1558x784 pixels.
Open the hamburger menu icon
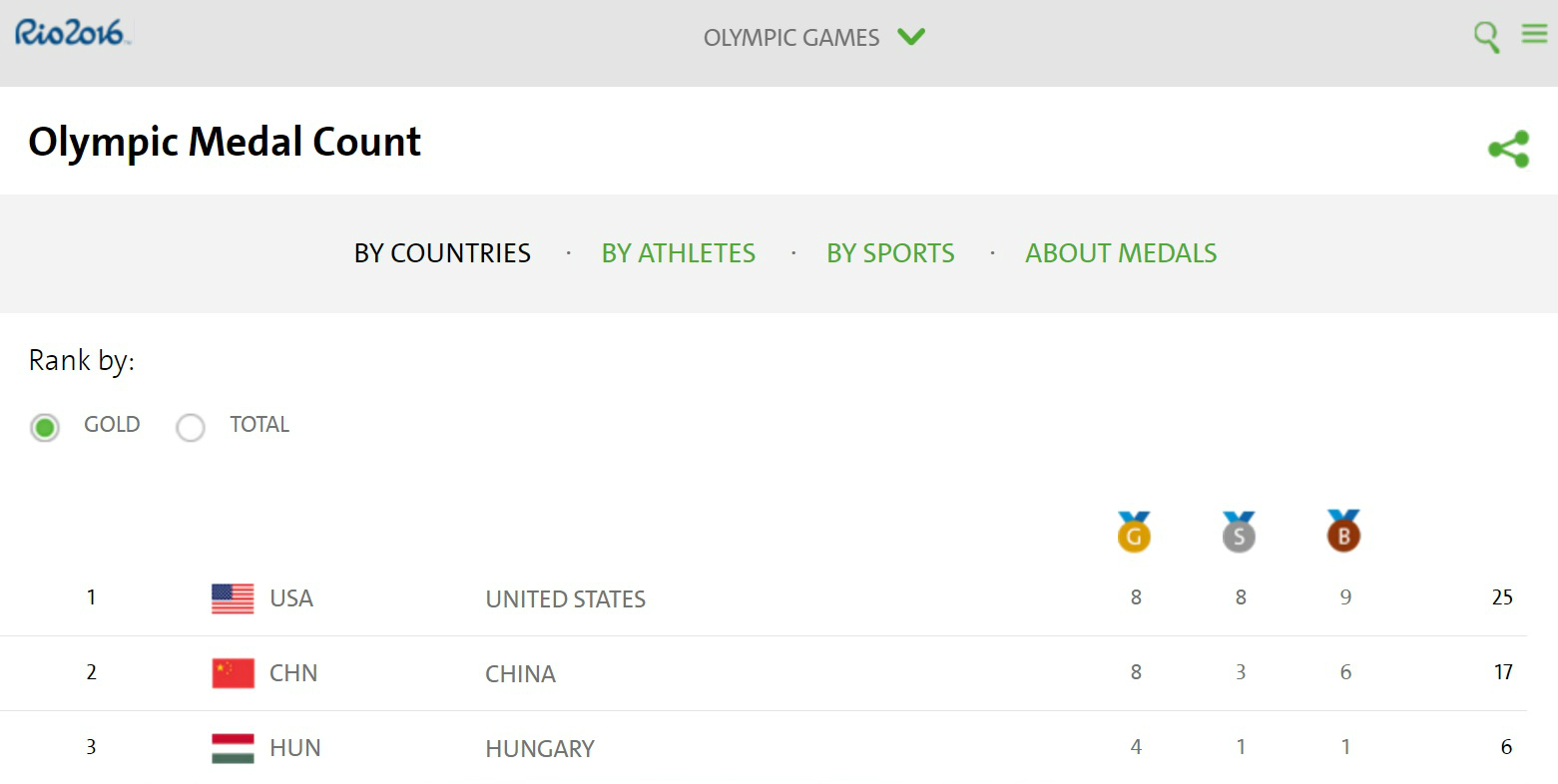[1534, 35]
